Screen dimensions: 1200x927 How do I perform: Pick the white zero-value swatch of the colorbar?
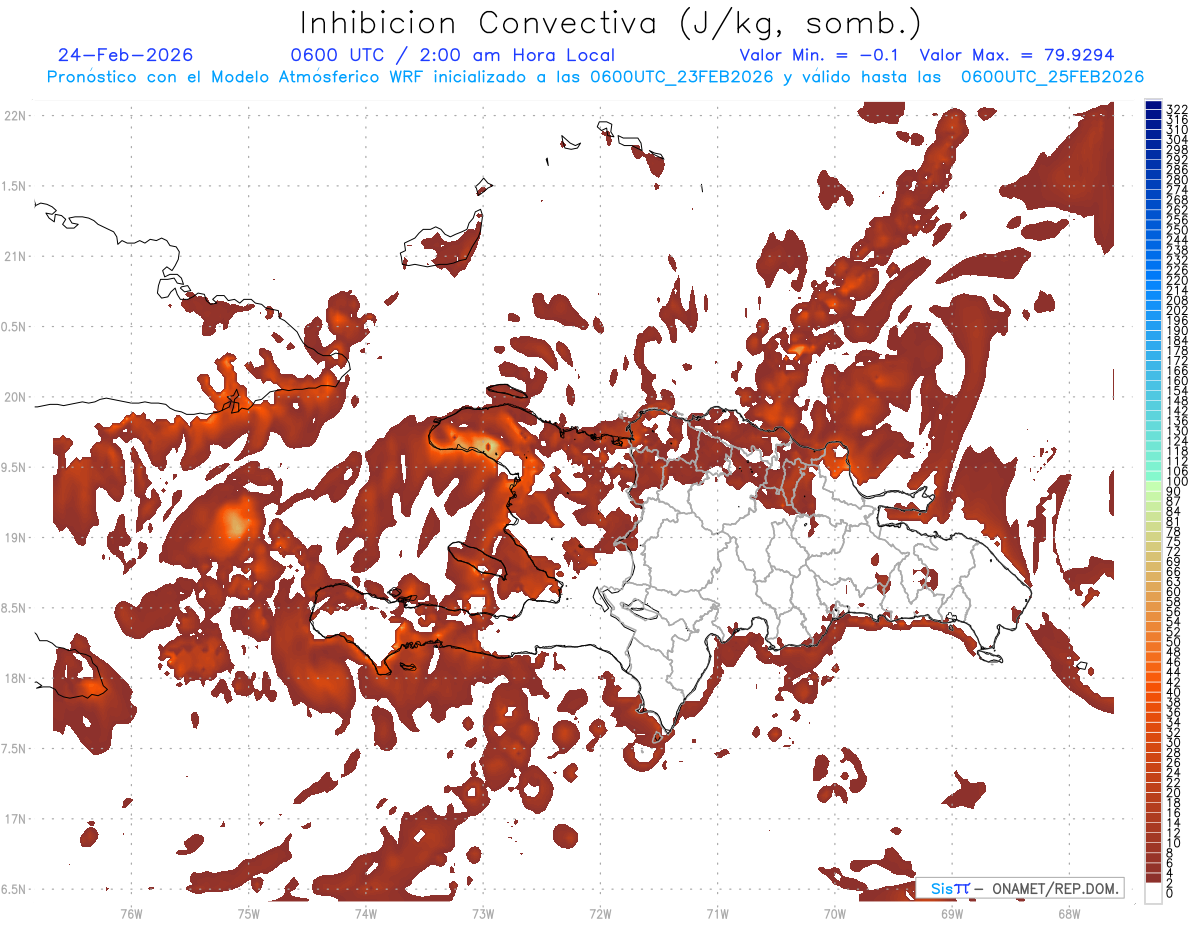coord(1154,894)
